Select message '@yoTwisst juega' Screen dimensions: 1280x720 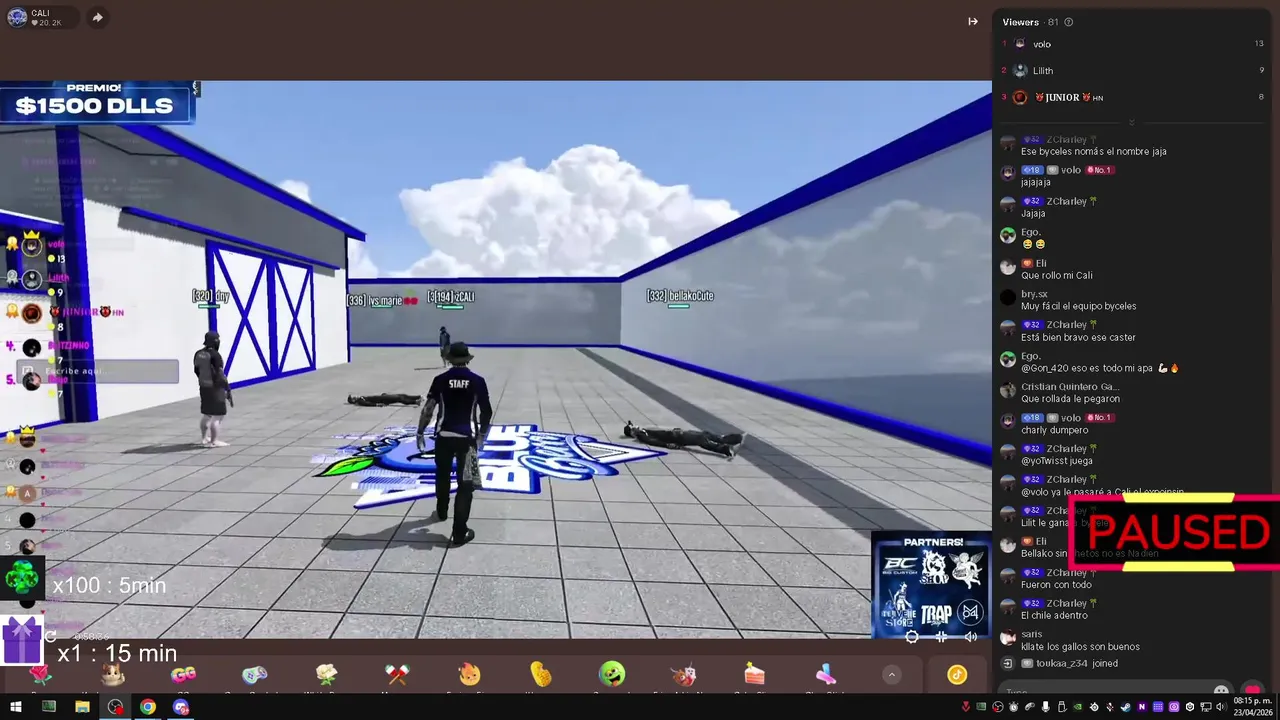click(1057, 461)
